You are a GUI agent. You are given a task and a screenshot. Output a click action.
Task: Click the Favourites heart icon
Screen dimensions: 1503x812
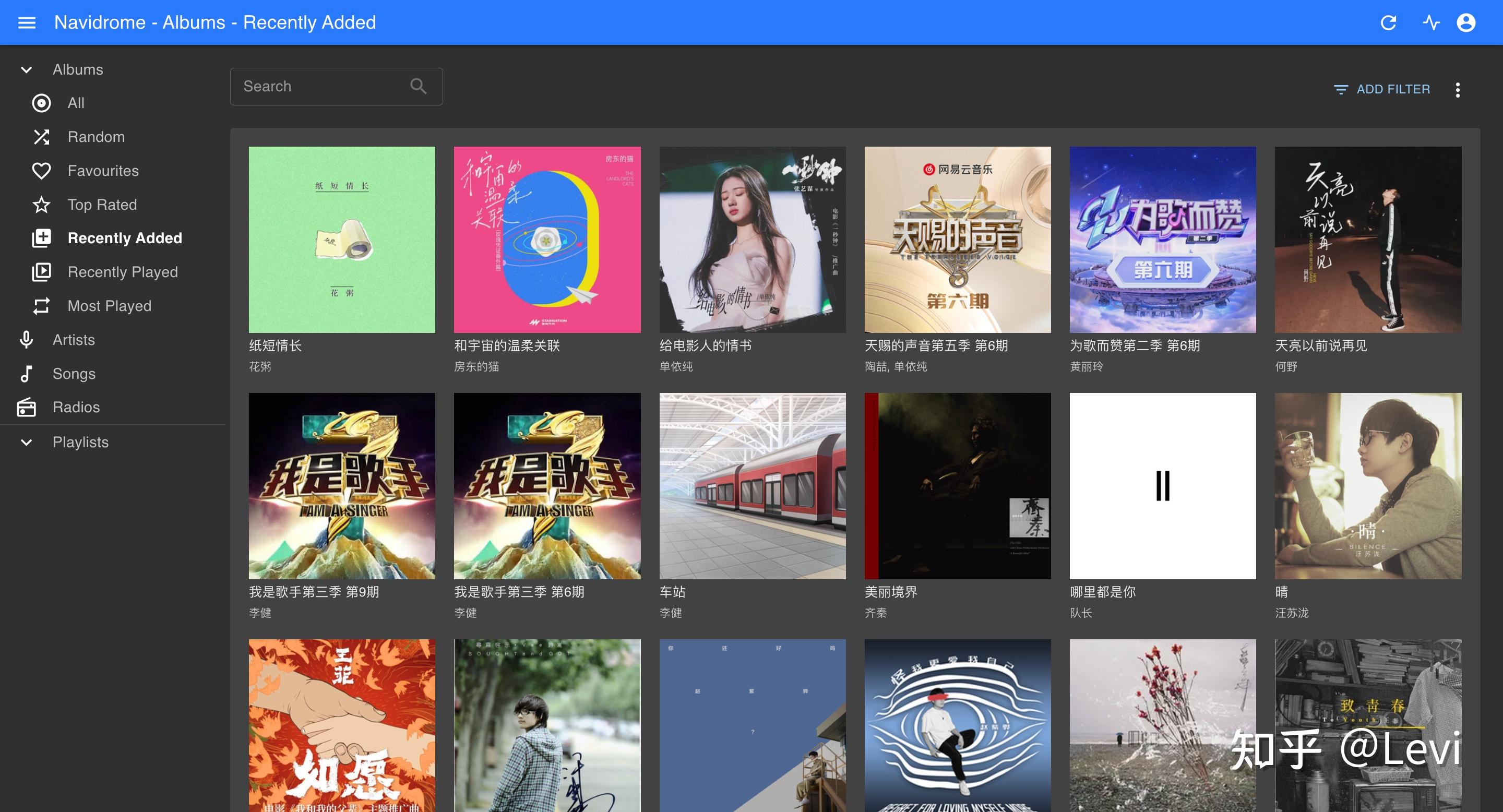[x=41, y=171]
